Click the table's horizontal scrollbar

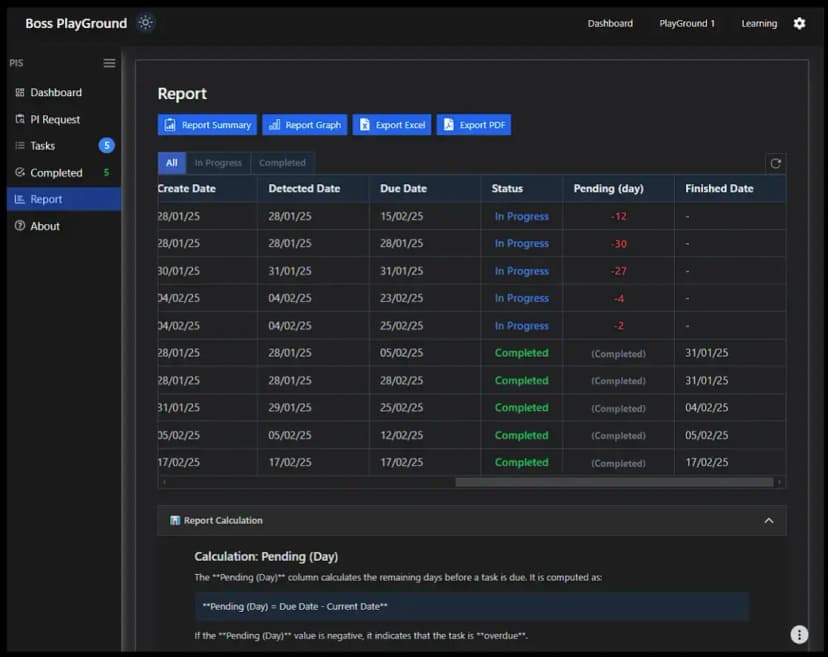pos(614,482)
